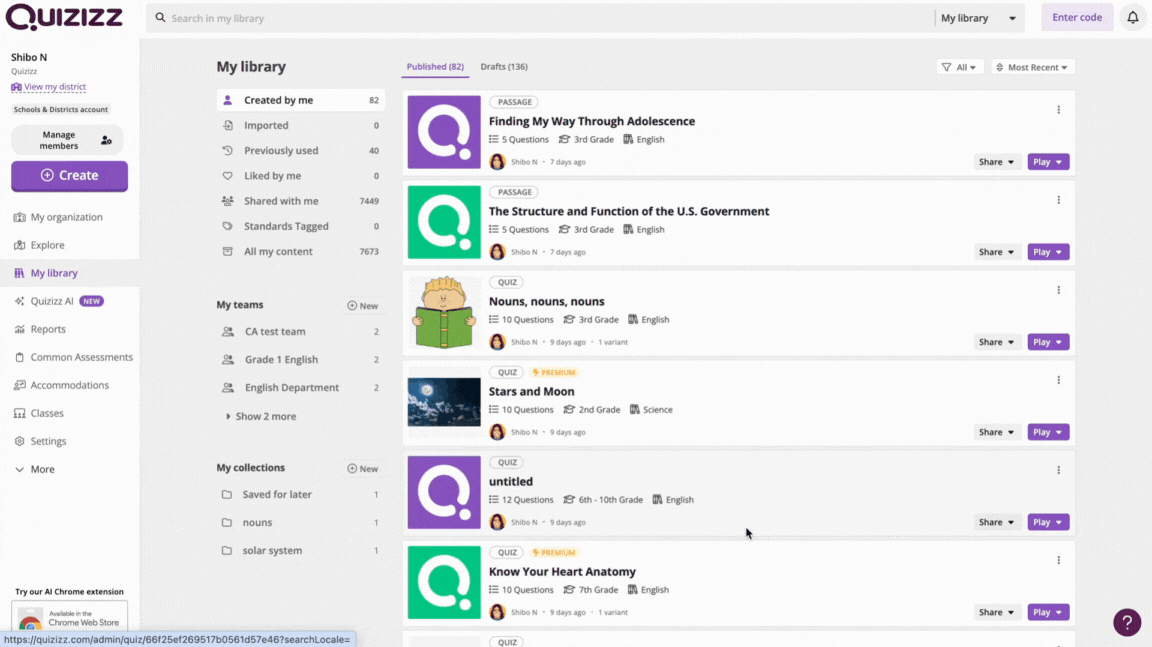Image resolution: width=1152 pixels, height=647 pixels.
Task: Open the help question mark button
Action: (x=1127, y=622)
